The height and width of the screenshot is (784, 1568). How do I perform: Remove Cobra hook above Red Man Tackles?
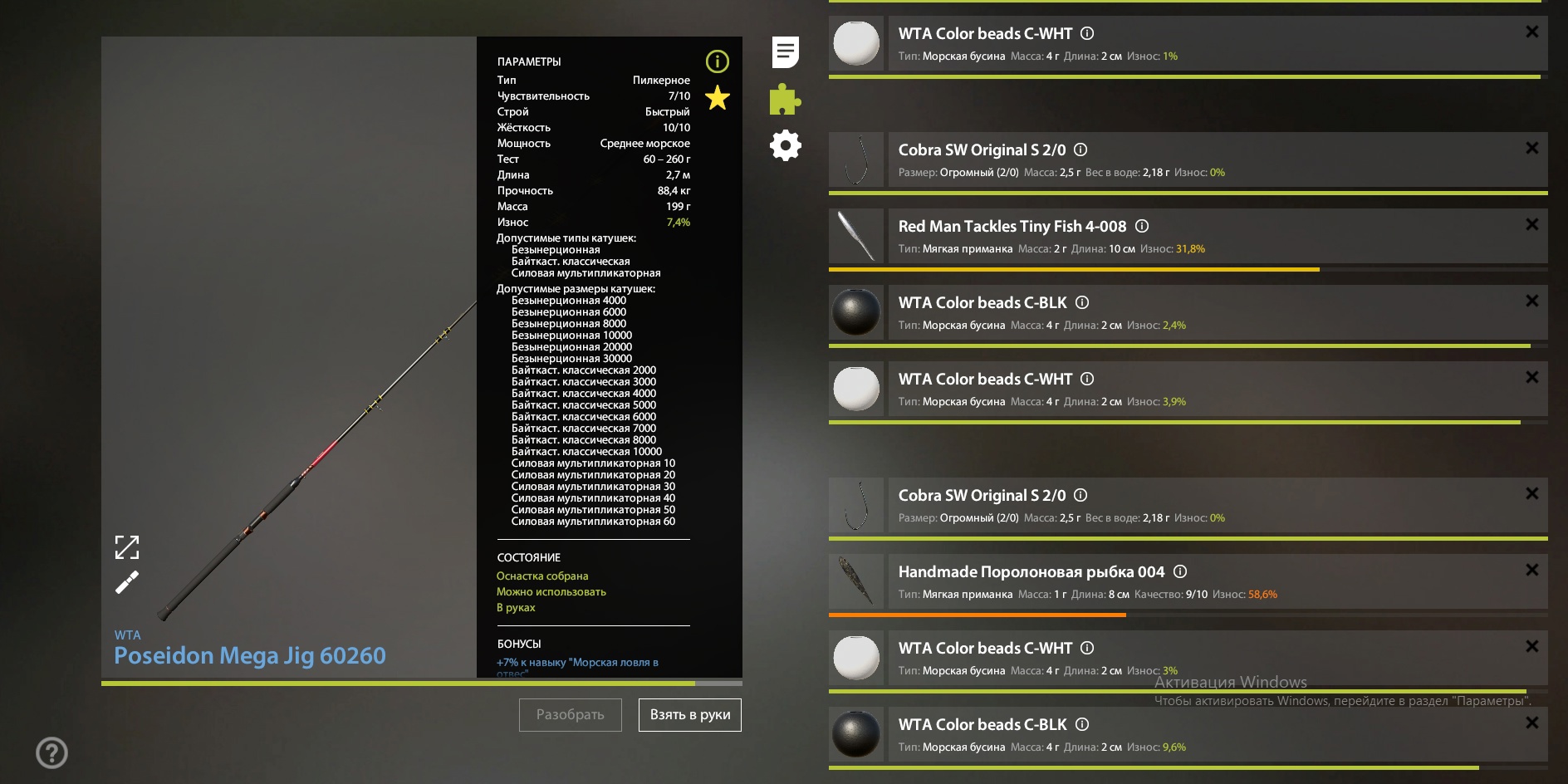pyautogui.click(x=1532, y=148)
